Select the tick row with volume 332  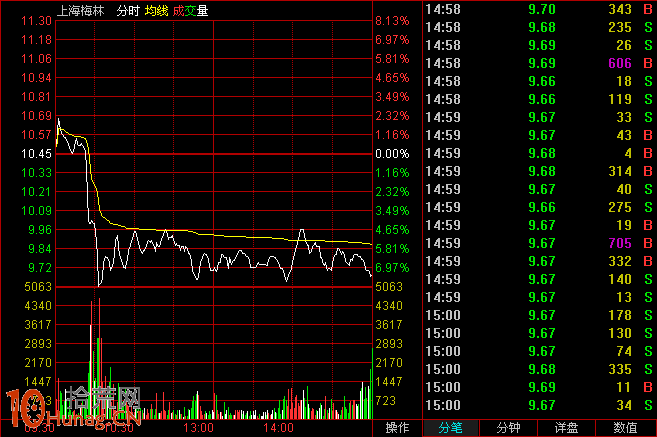point(539,261)
